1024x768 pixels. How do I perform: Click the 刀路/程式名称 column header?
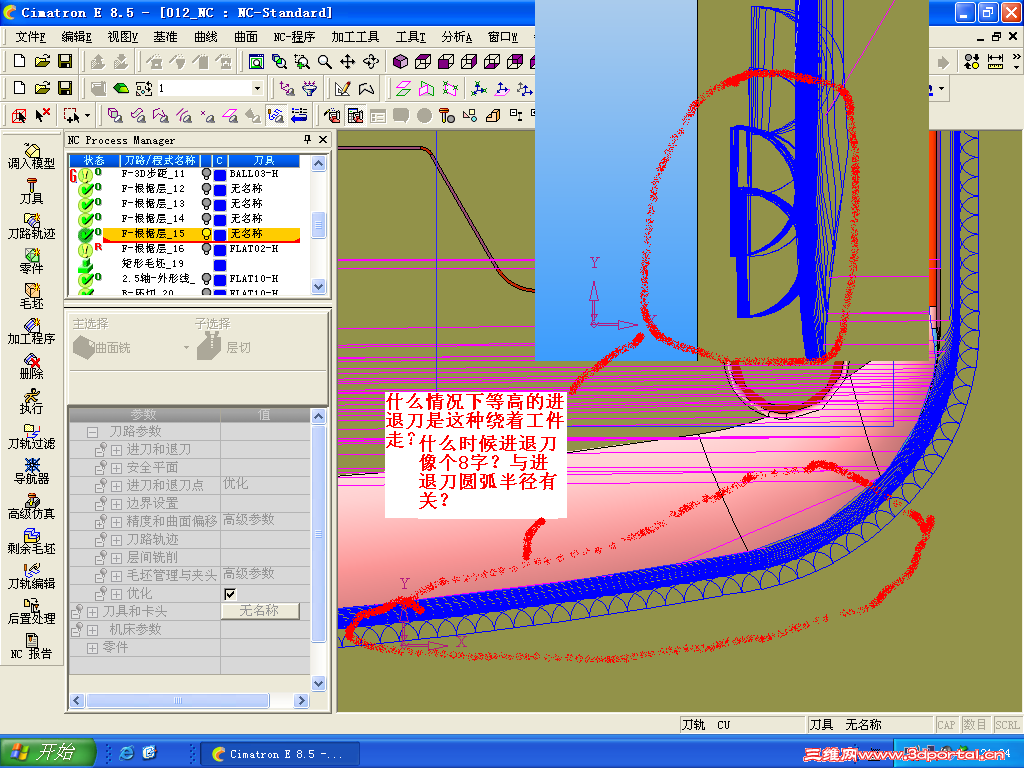(160, 160)
